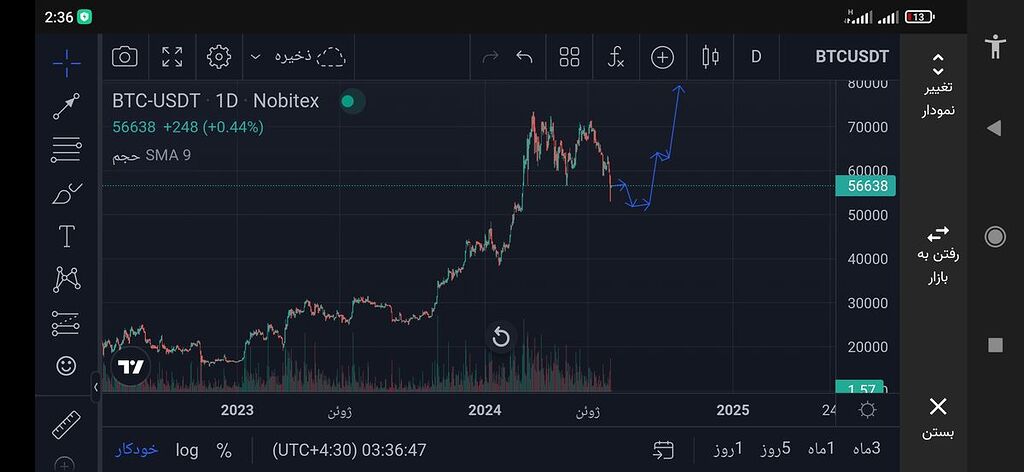1024x472 pixels.
Task: Open the indicators fx menu
Action: [616, 57]
